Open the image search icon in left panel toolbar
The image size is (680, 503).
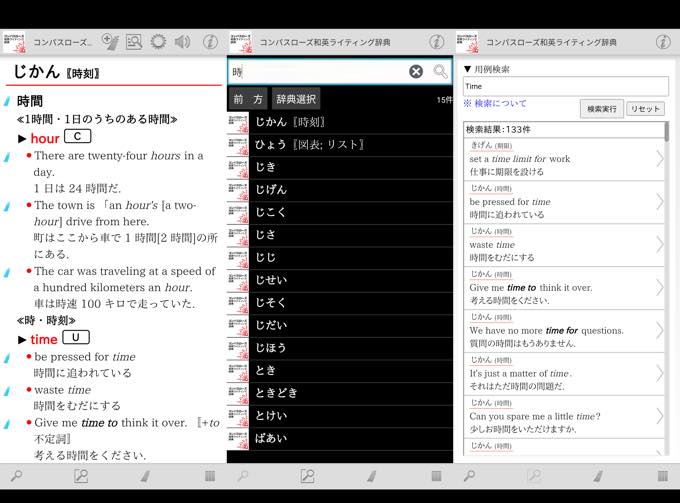[x=135, y=42]
